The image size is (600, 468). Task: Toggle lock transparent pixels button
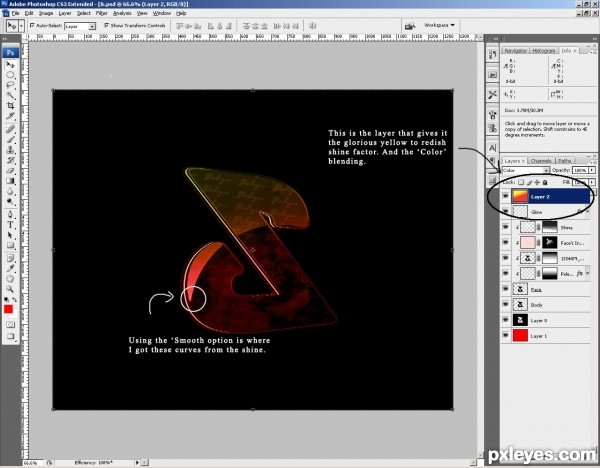tap(521, 183)
